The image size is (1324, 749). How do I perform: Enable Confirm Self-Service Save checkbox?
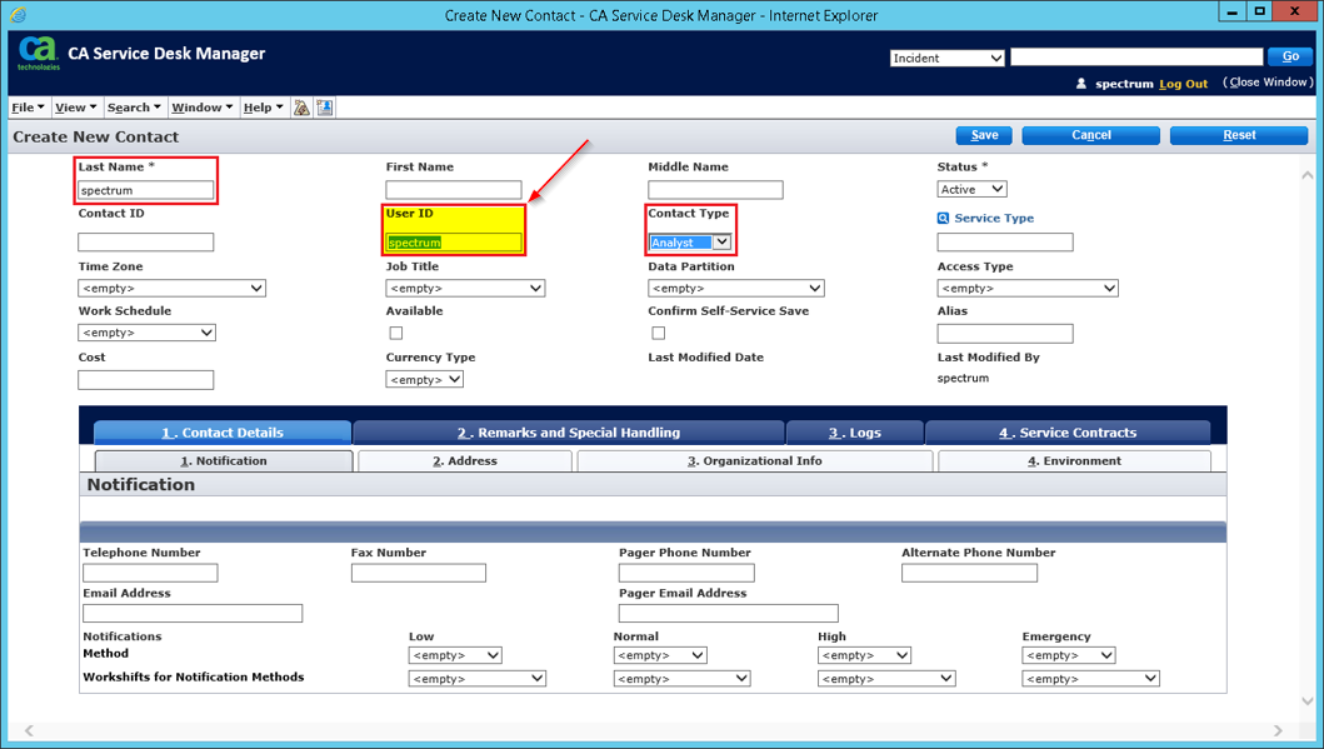(x=658, y=333)
